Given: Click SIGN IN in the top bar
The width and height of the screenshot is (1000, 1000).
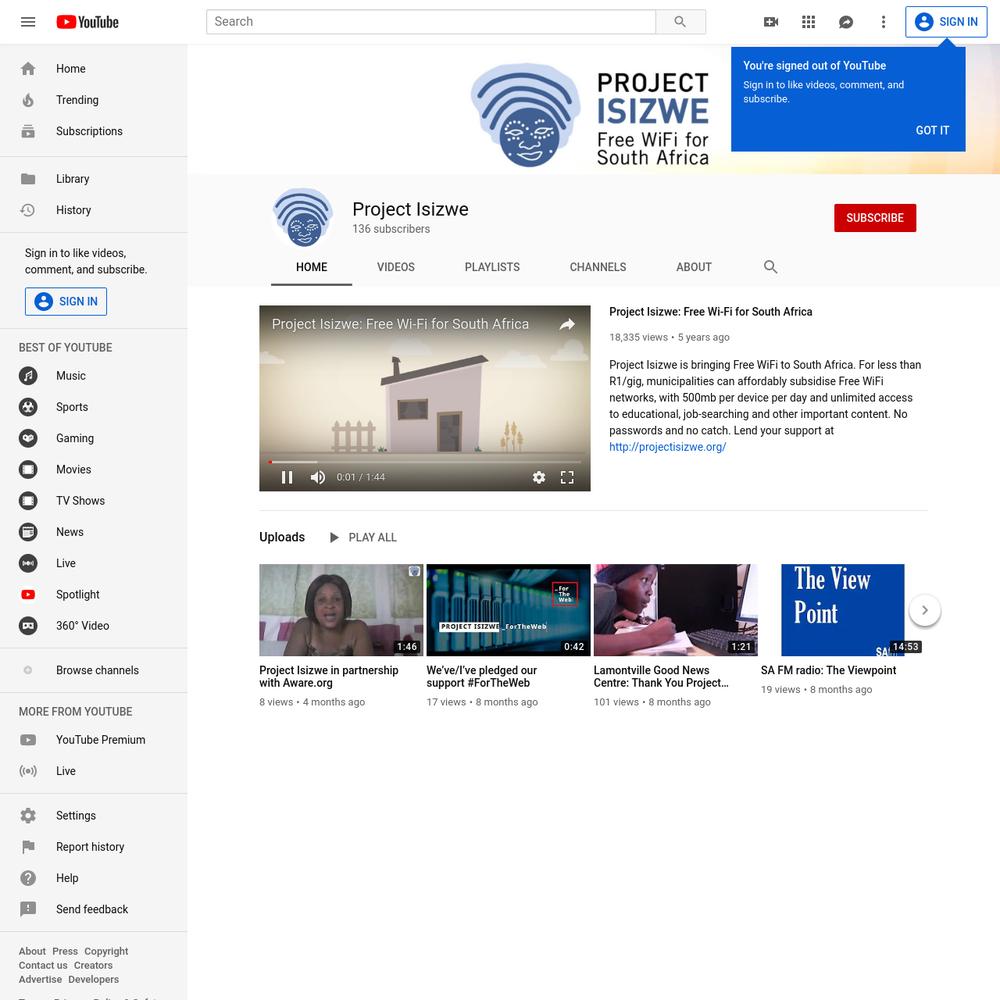Looking at the screenshot, I should point(946,22).
